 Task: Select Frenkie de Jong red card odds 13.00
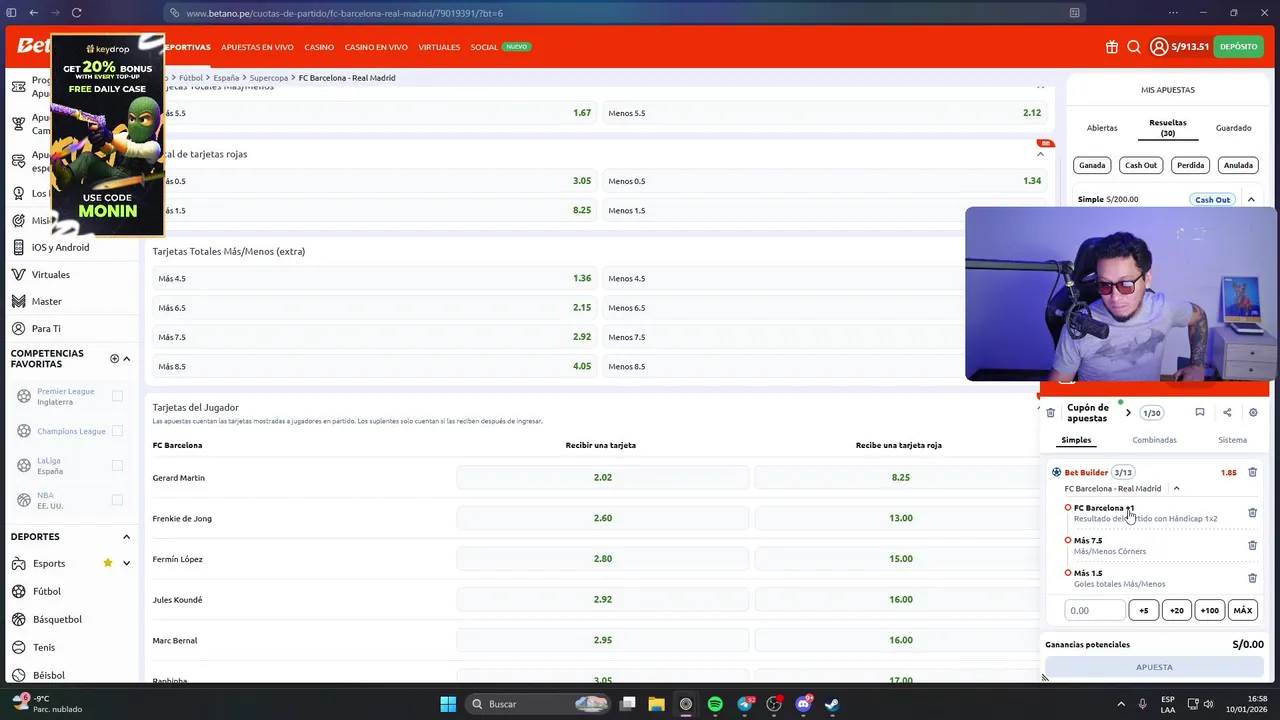coord(900,518)
